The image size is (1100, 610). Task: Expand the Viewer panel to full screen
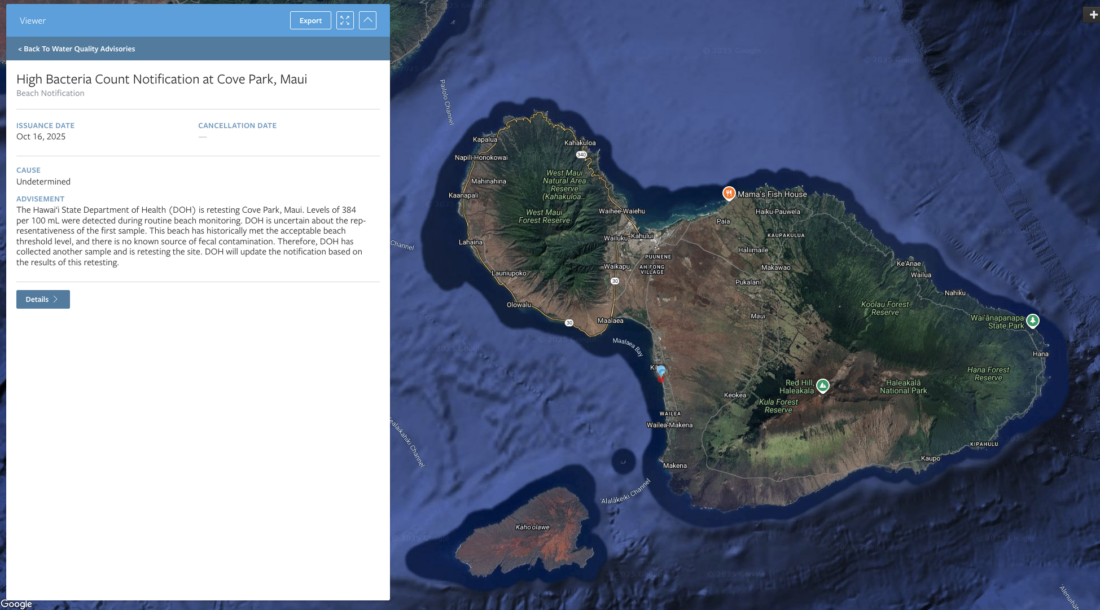click(344, 20)
